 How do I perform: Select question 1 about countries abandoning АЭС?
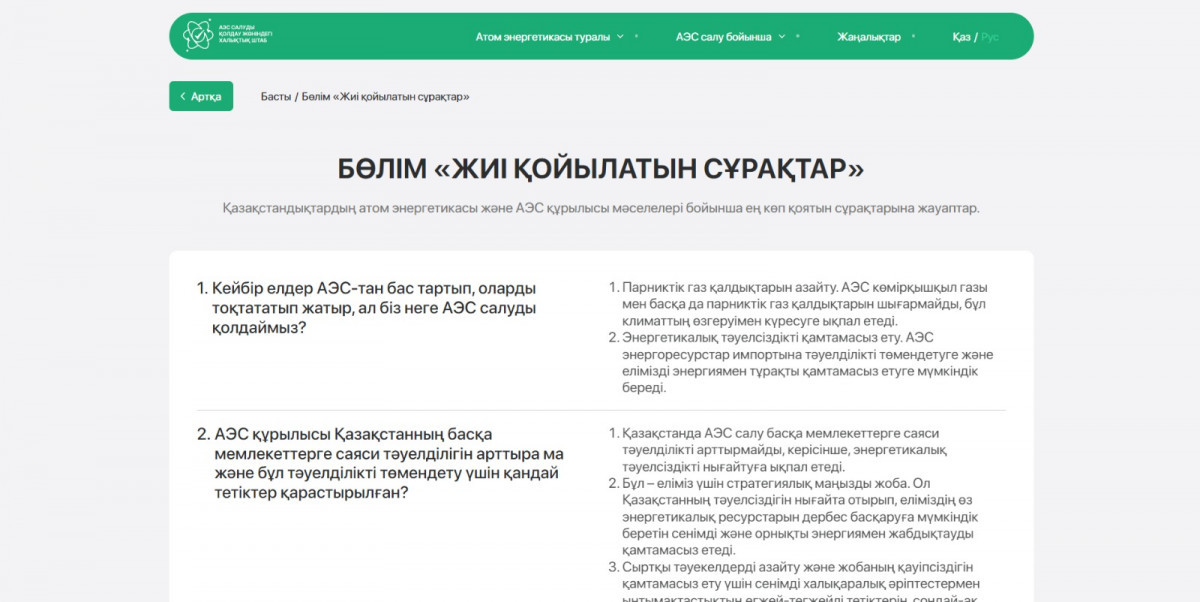pyautogui.click(x=375, y=308)
